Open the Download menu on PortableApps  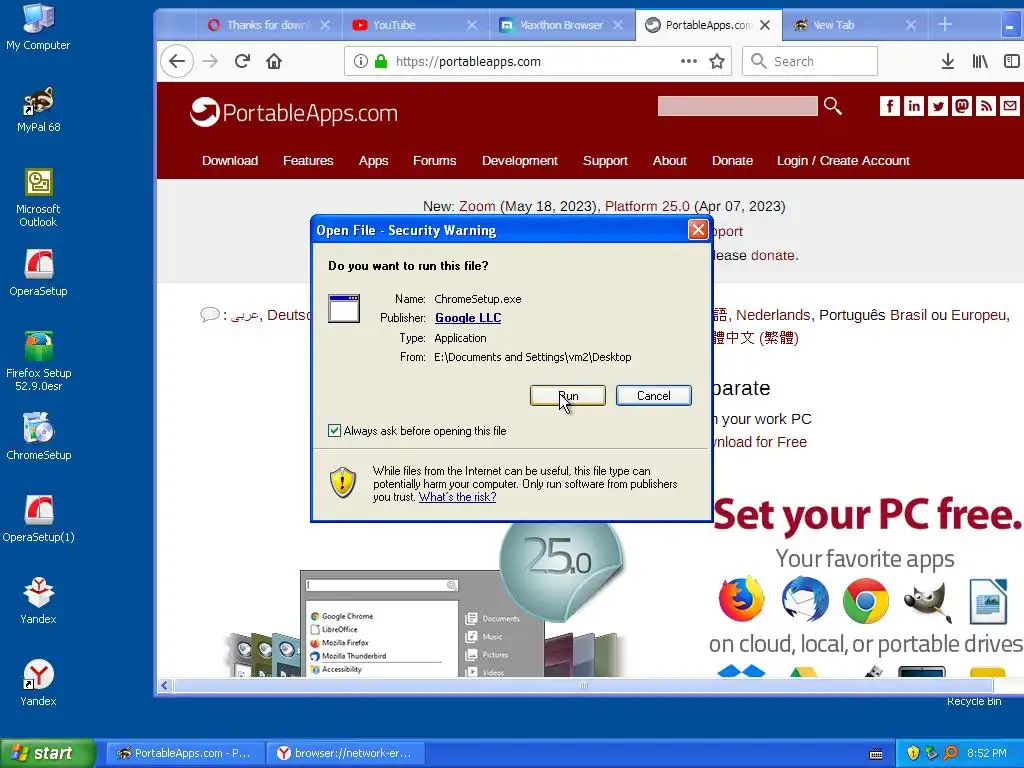pos(230,161)
